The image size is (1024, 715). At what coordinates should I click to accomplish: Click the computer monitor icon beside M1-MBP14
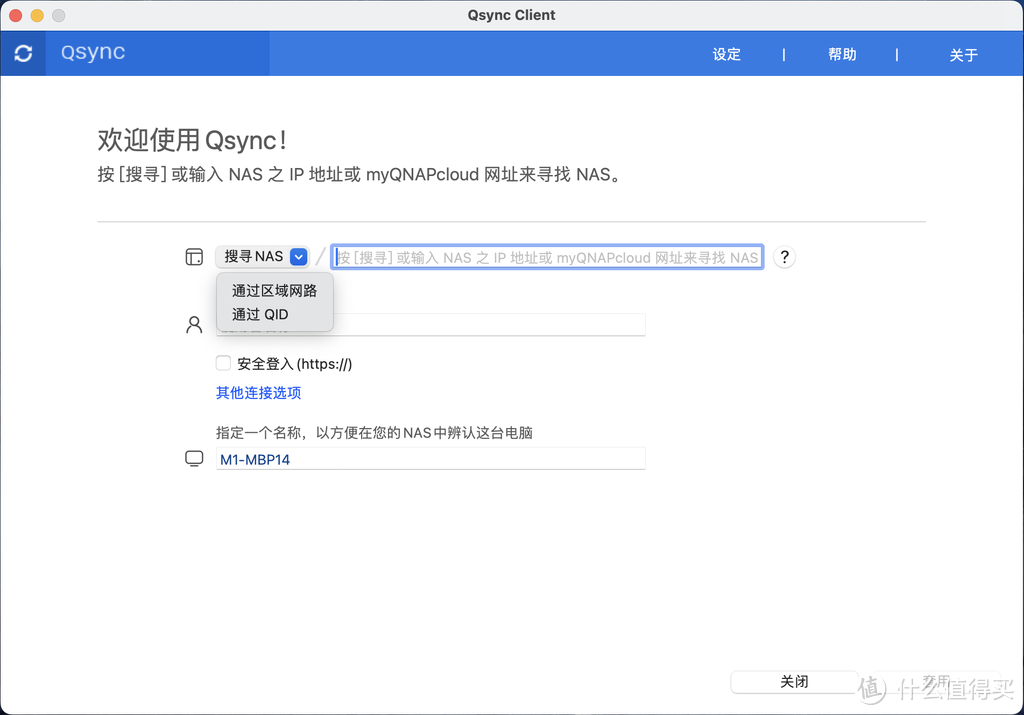[194, 457]
